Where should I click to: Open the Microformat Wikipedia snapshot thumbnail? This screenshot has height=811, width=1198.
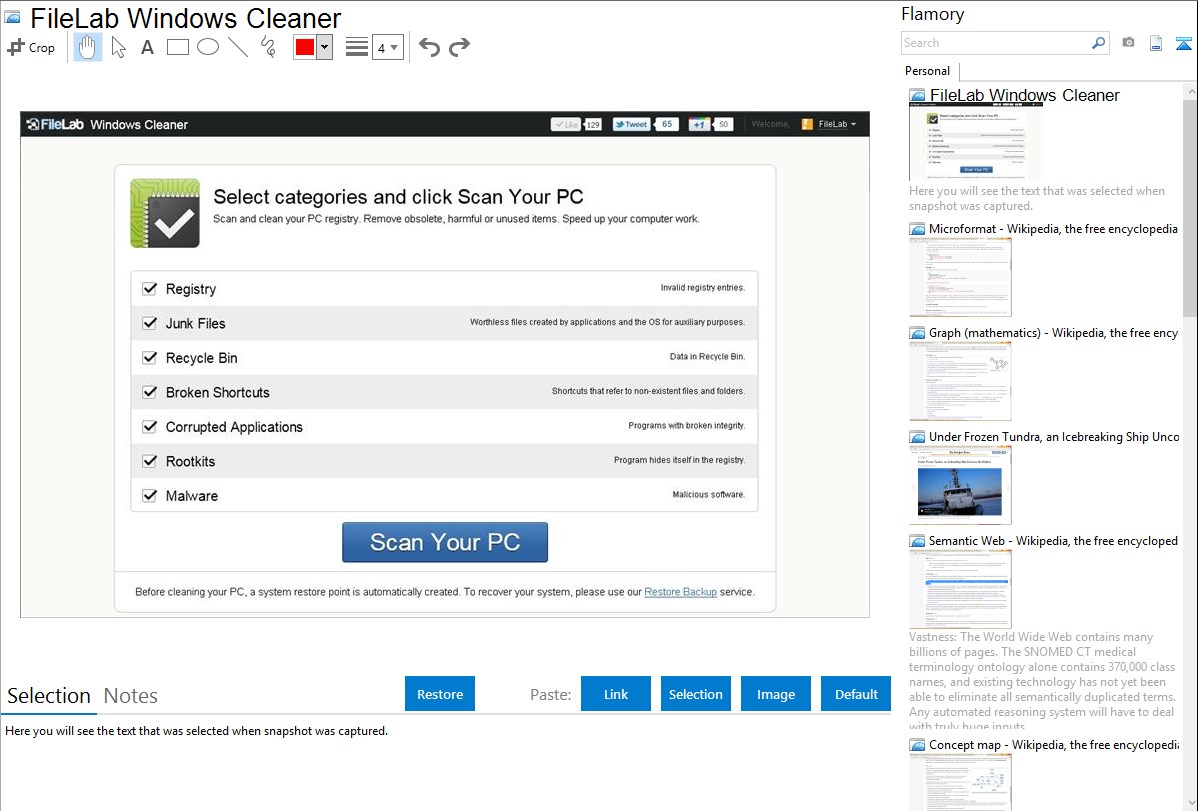point(960,277)
